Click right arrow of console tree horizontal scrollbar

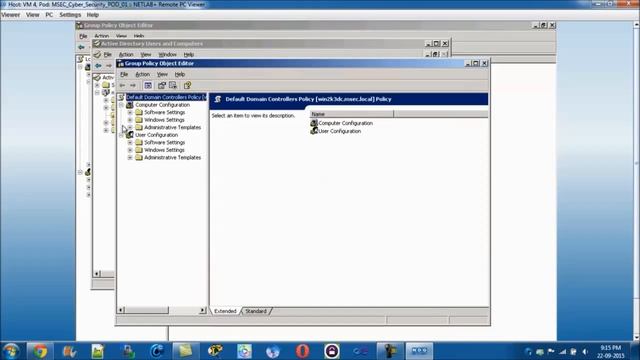tap(202, 310)
